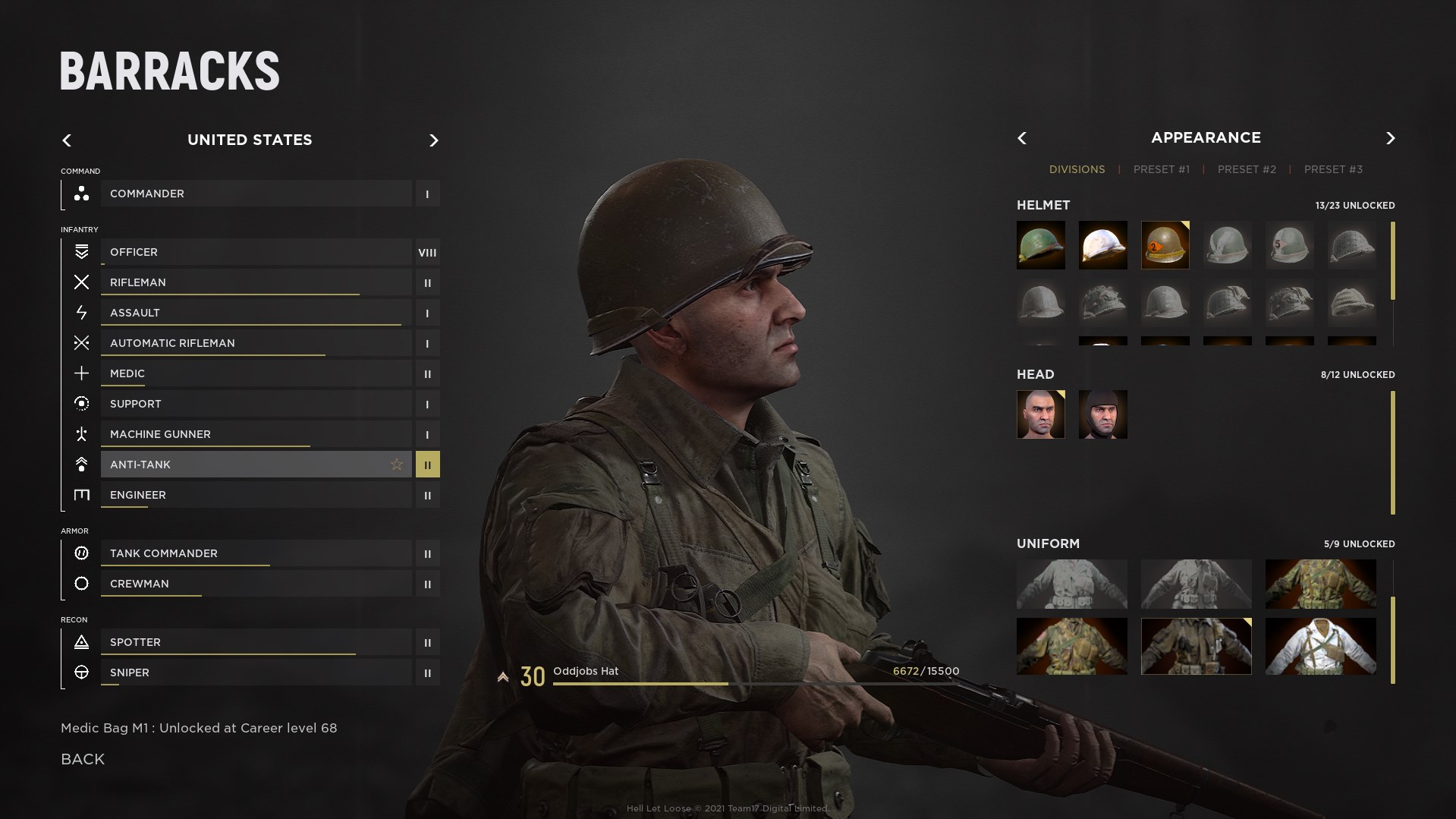This screenshot has width=1456, height=819.
Task: Toggle the favorite star on Anti-Tank
Action: 396,465
